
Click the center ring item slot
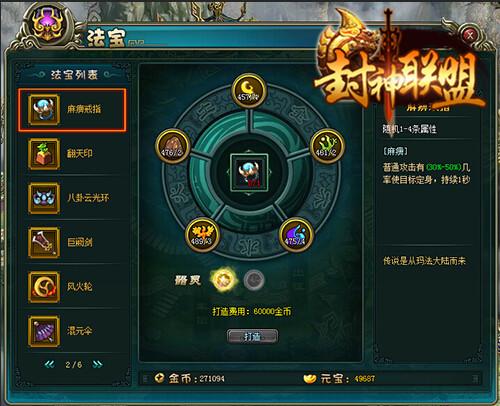point(249,172)
